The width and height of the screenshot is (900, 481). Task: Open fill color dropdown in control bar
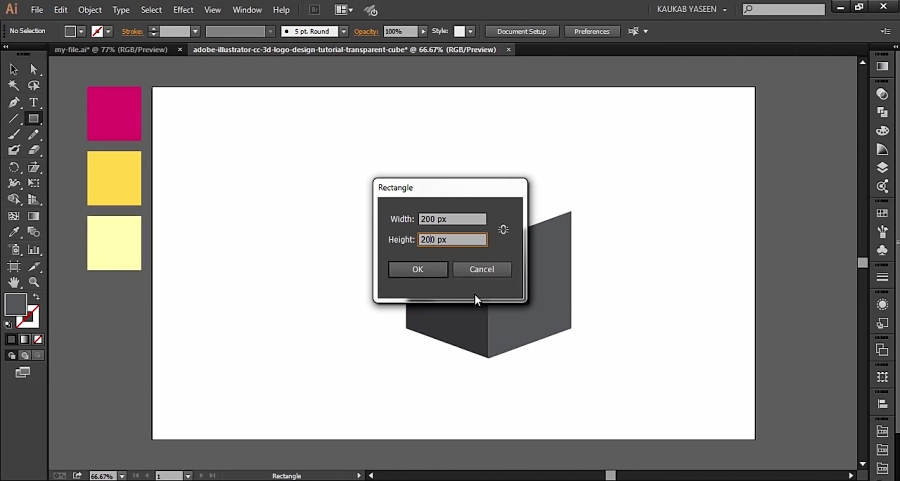[81, 32]
